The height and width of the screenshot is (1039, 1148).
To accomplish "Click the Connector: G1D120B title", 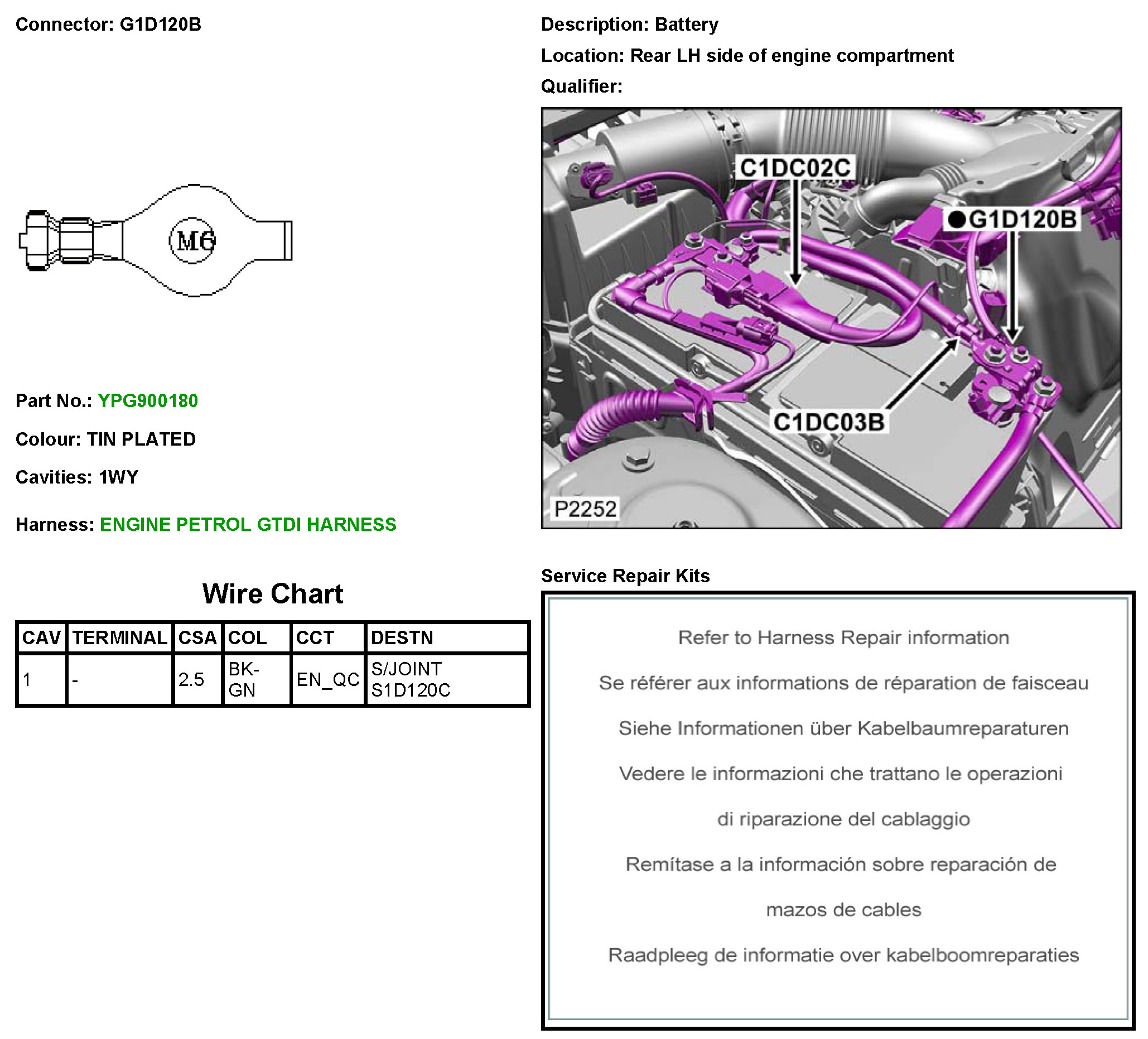I will (x=108, y=25).
